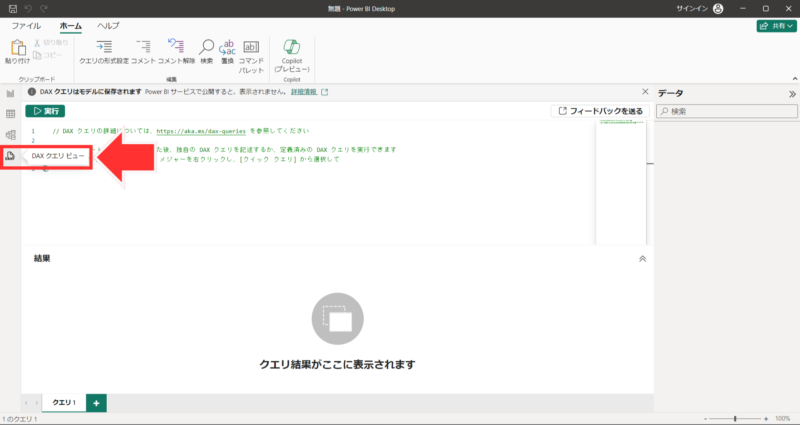Image resolution: width=800 pixels, height=425 pixels.
Task: Click the Undo arrow in title bar
Action: tap(29, 9)
